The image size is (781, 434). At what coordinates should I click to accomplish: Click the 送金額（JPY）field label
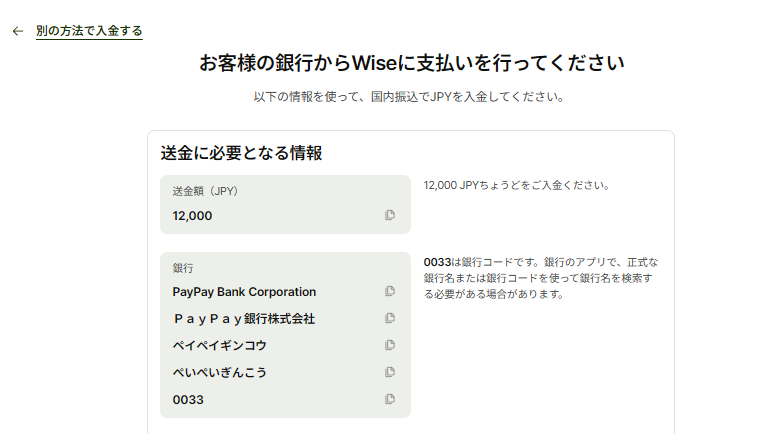click(205, 190)
